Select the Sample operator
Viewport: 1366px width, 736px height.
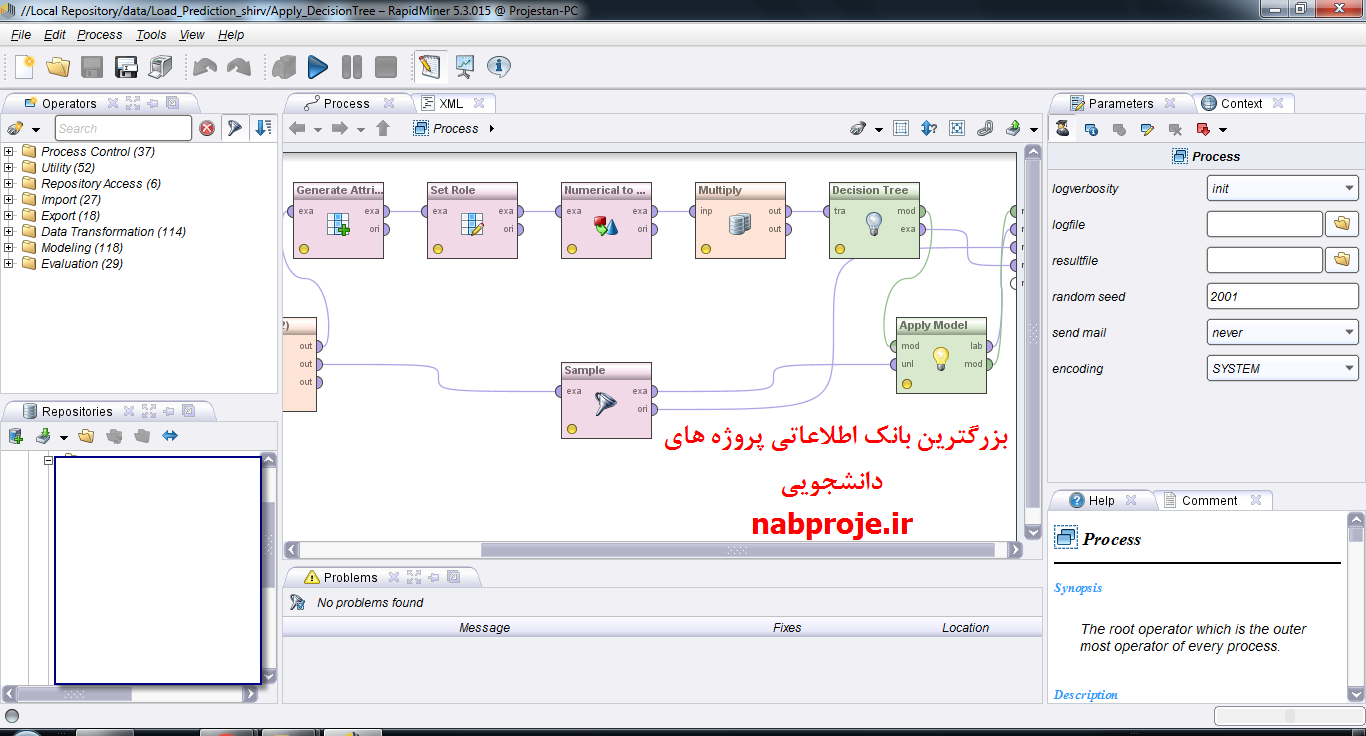click(x=606, y=400)
